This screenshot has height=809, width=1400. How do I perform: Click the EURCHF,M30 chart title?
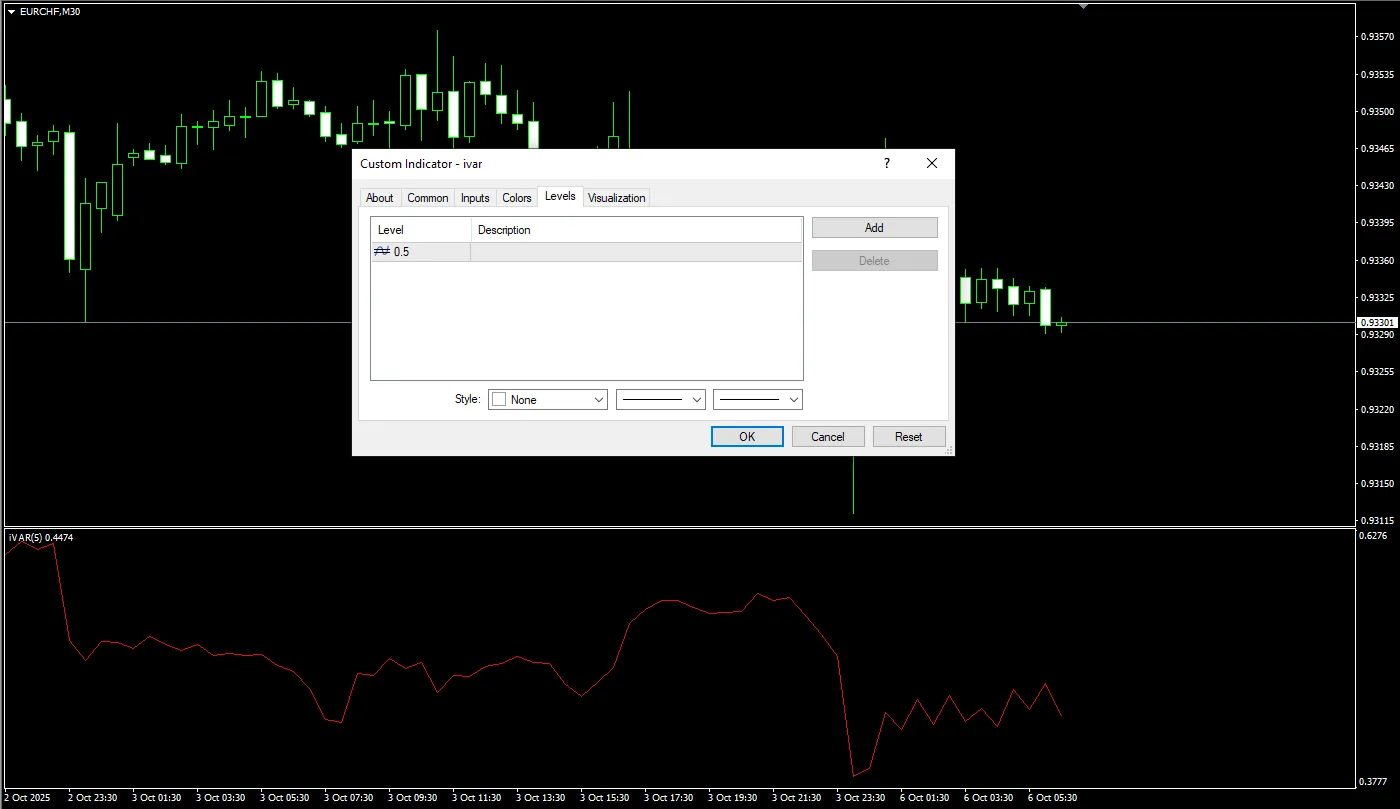[50, 11]
